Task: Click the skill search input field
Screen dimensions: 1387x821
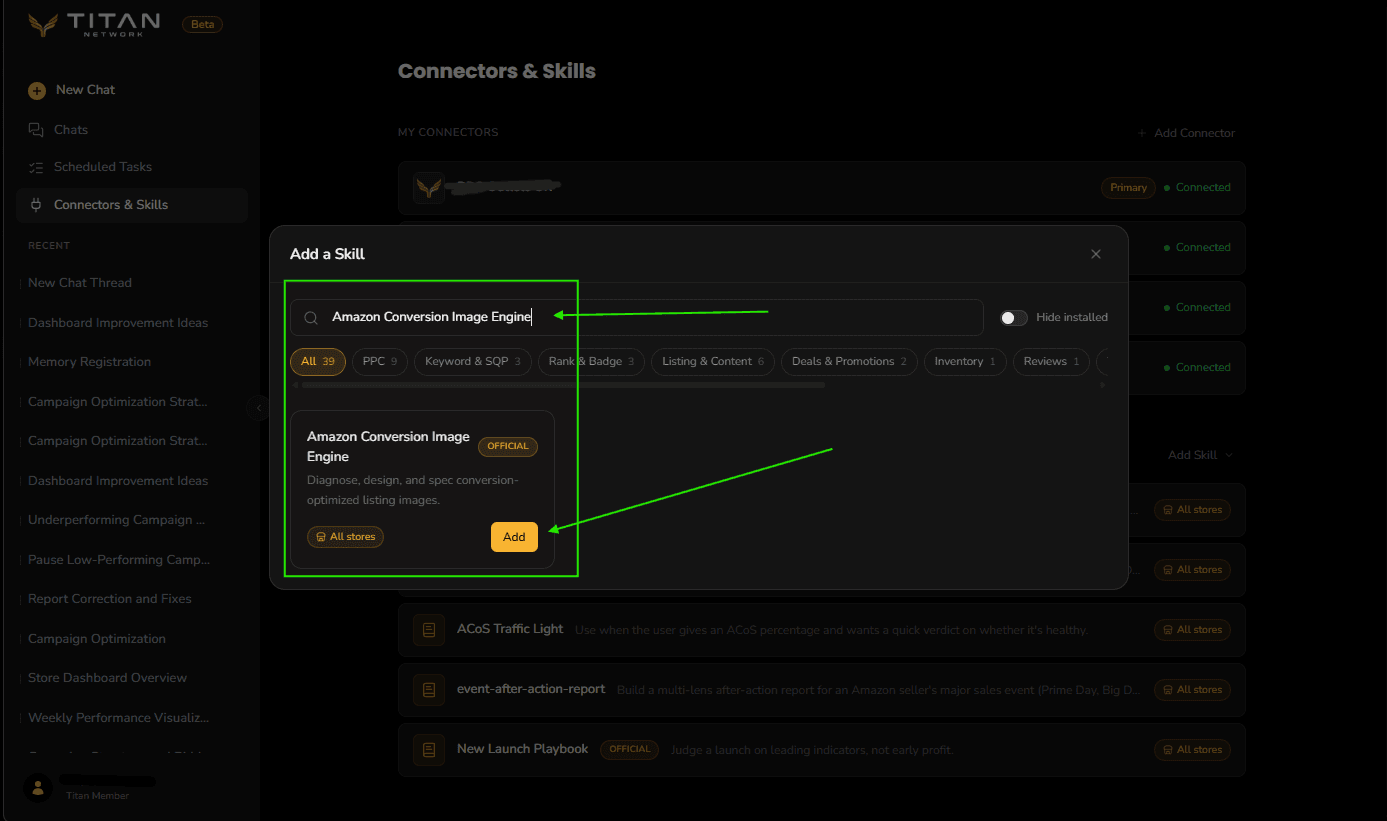Action: click(637, 317)
